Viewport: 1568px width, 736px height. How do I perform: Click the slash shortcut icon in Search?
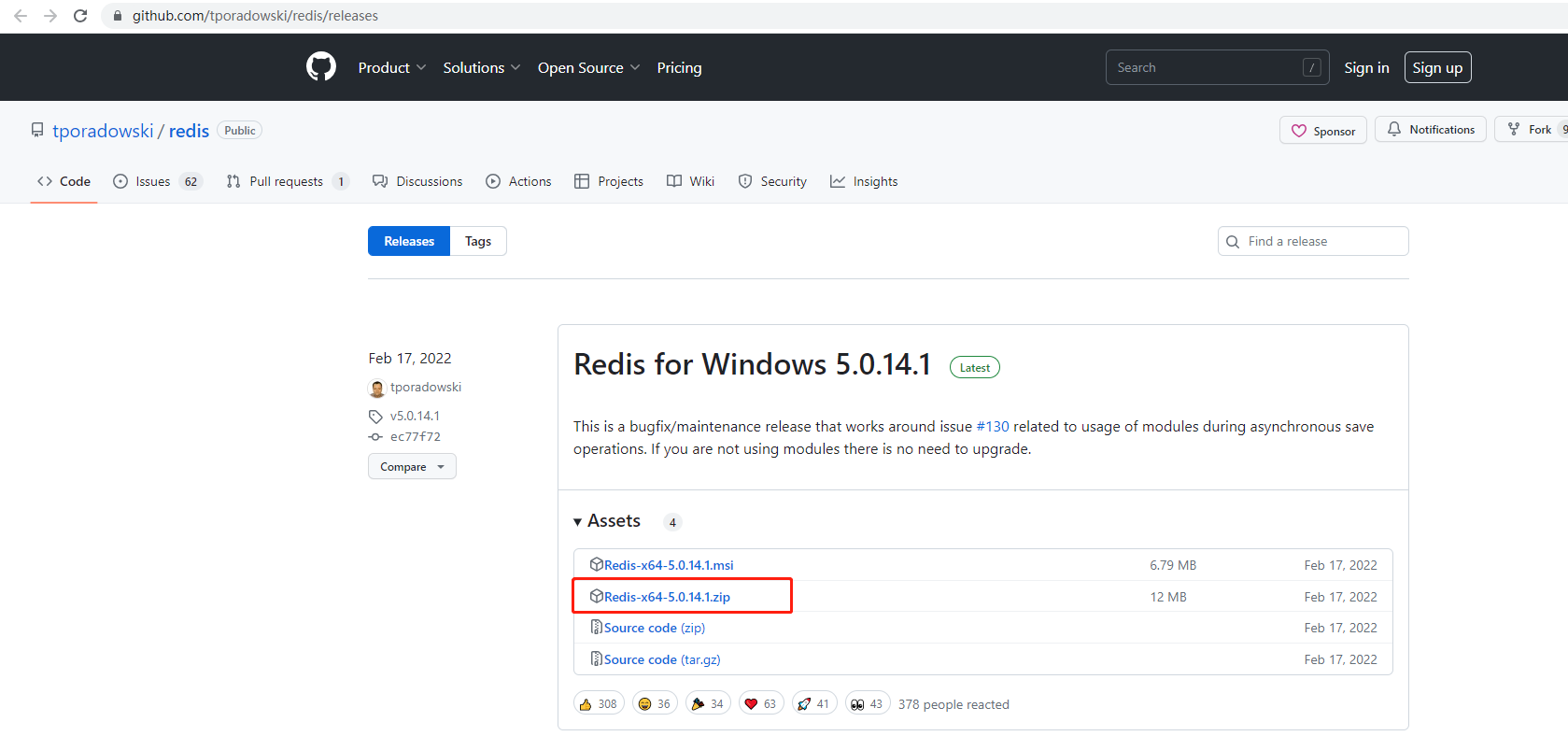1312,67
